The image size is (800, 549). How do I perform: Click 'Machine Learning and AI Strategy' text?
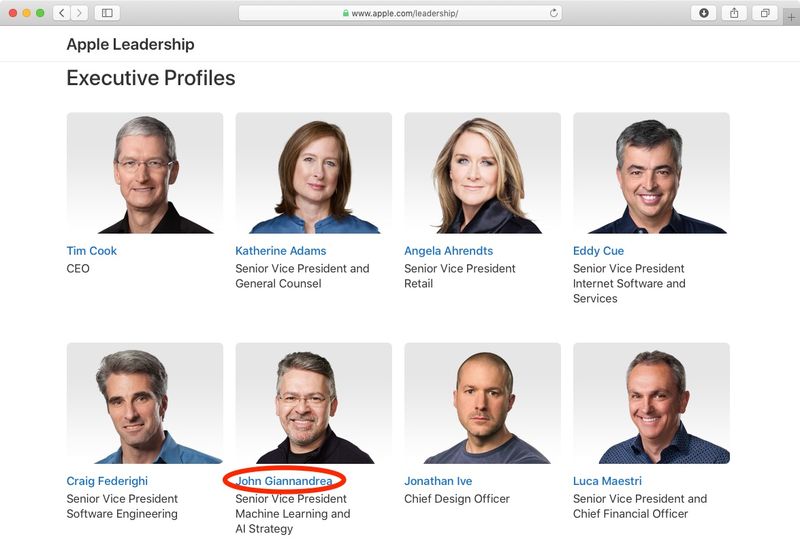(293, 521)
